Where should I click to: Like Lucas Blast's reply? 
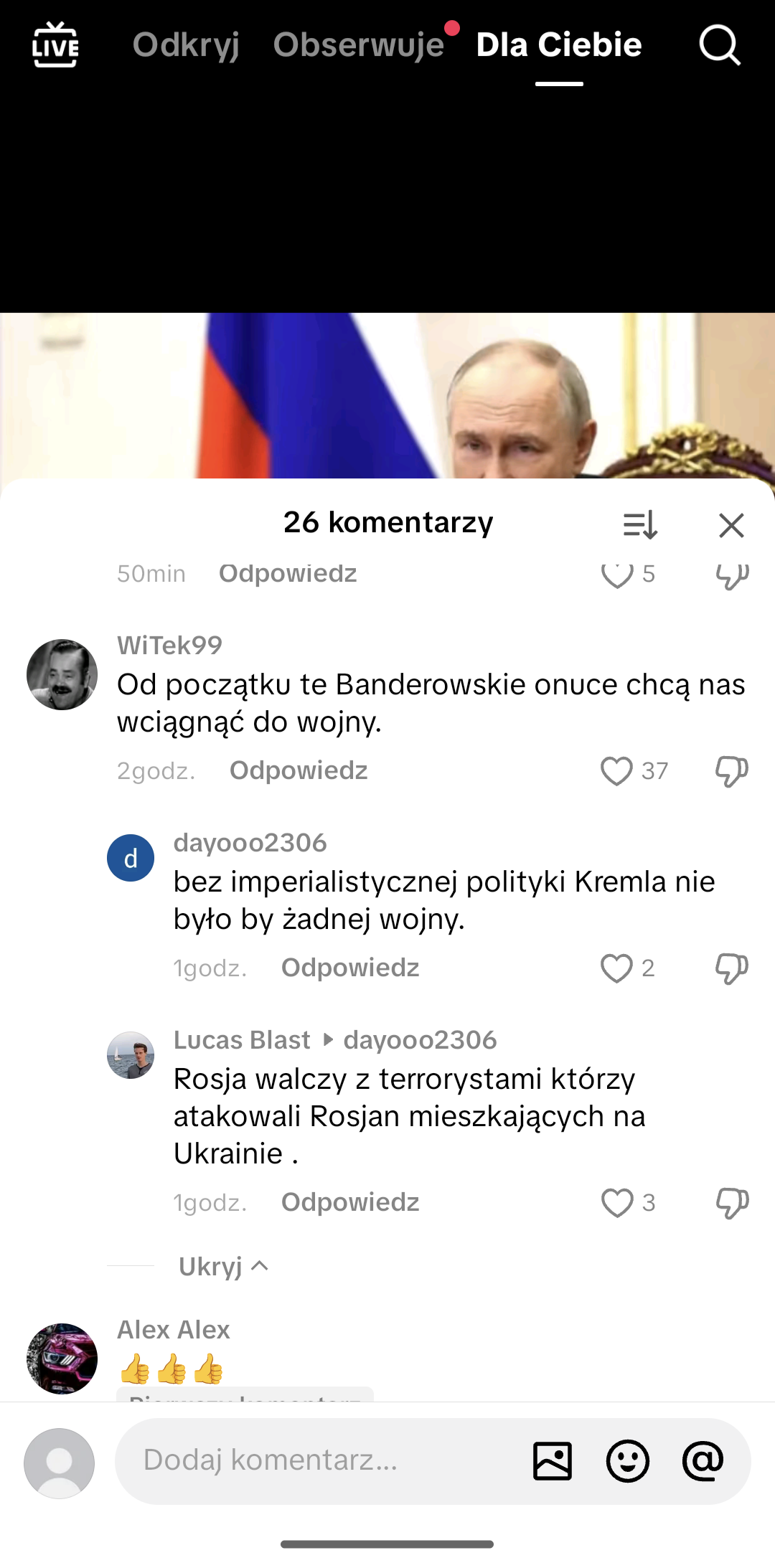(x=617, y=1203)
